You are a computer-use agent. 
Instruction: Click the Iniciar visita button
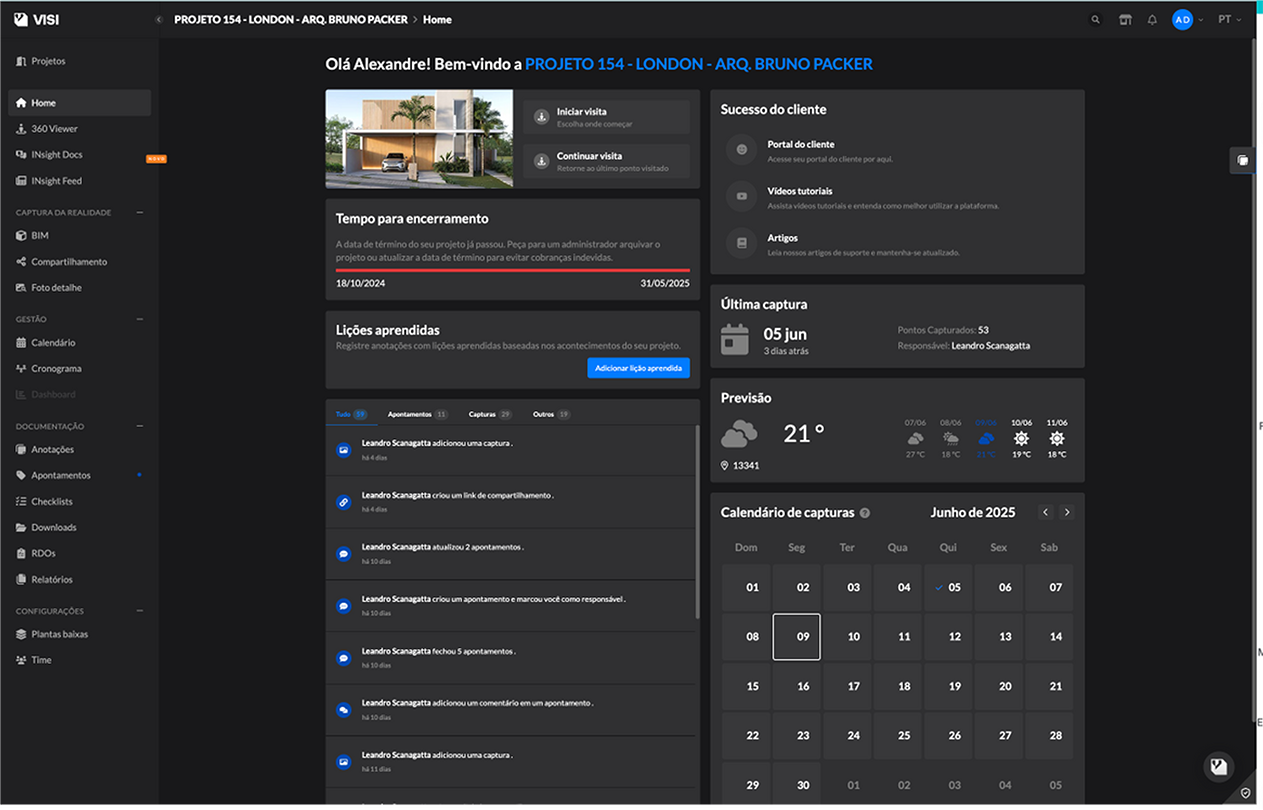(x=606, y=117)
